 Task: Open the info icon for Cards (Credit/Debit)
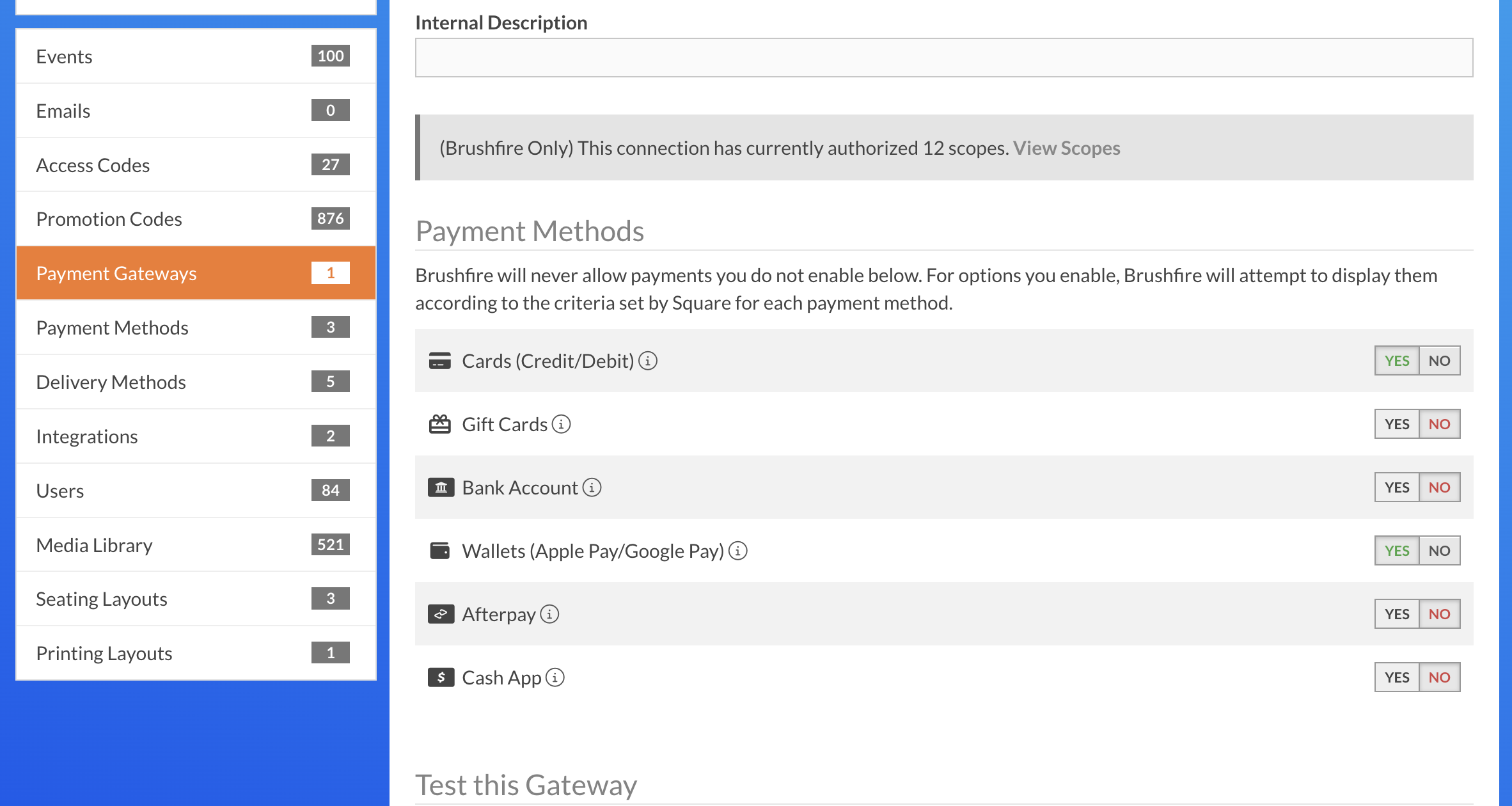pyautogui.click(x=649, y=360)
